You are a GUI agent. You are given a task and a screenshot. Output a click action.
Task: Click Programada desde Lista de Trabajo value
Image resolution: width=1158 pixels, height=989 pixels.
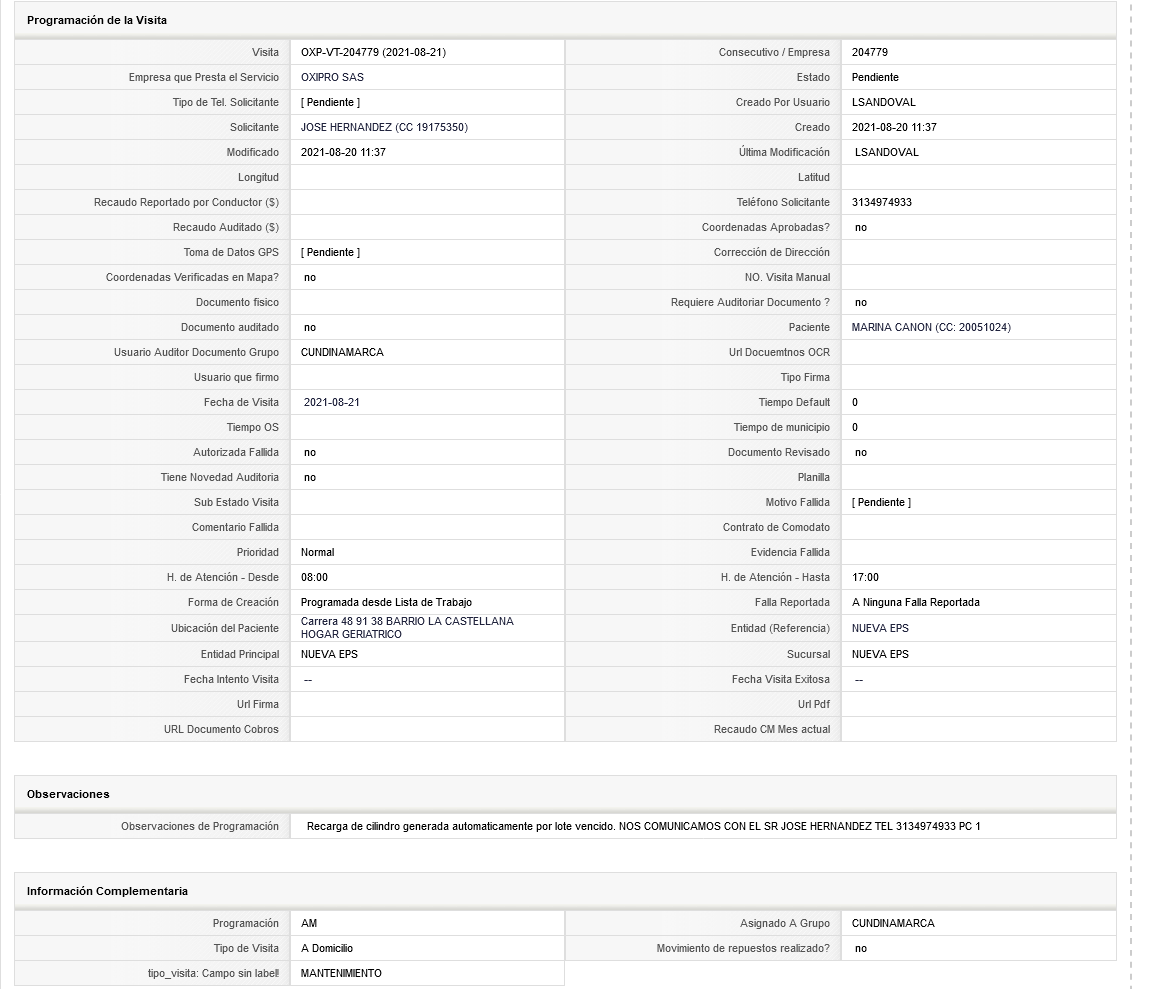click(386, 603)
